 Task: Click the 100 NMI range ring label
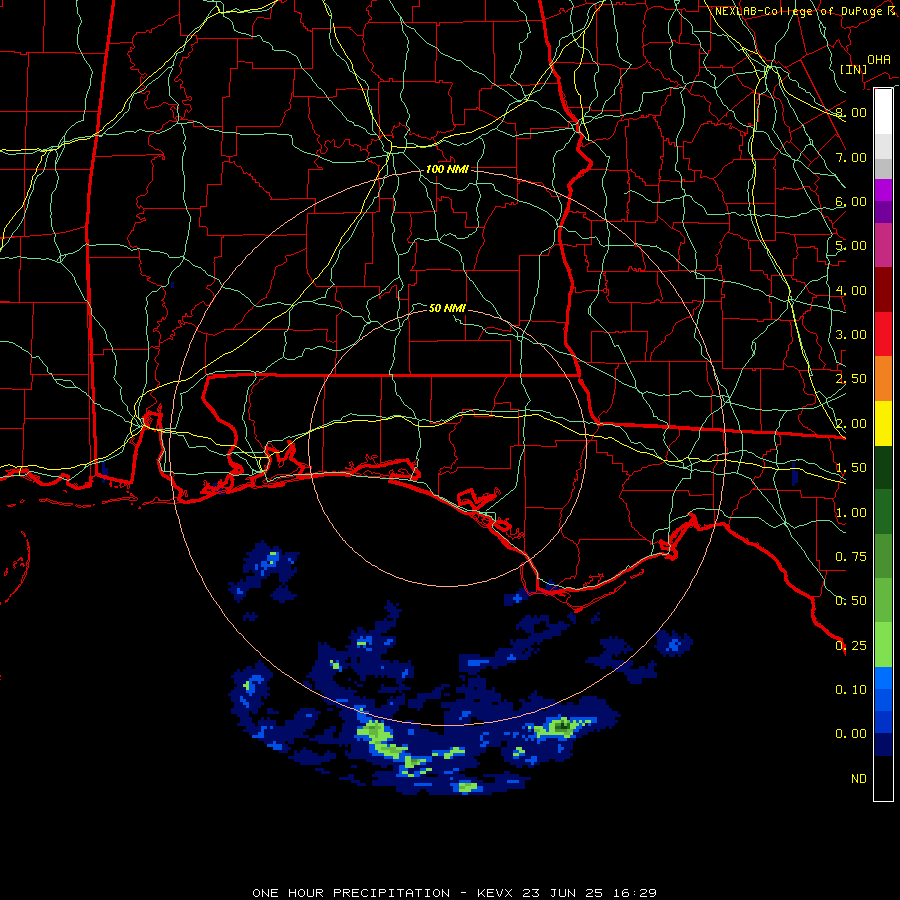[x=447, y=169]
